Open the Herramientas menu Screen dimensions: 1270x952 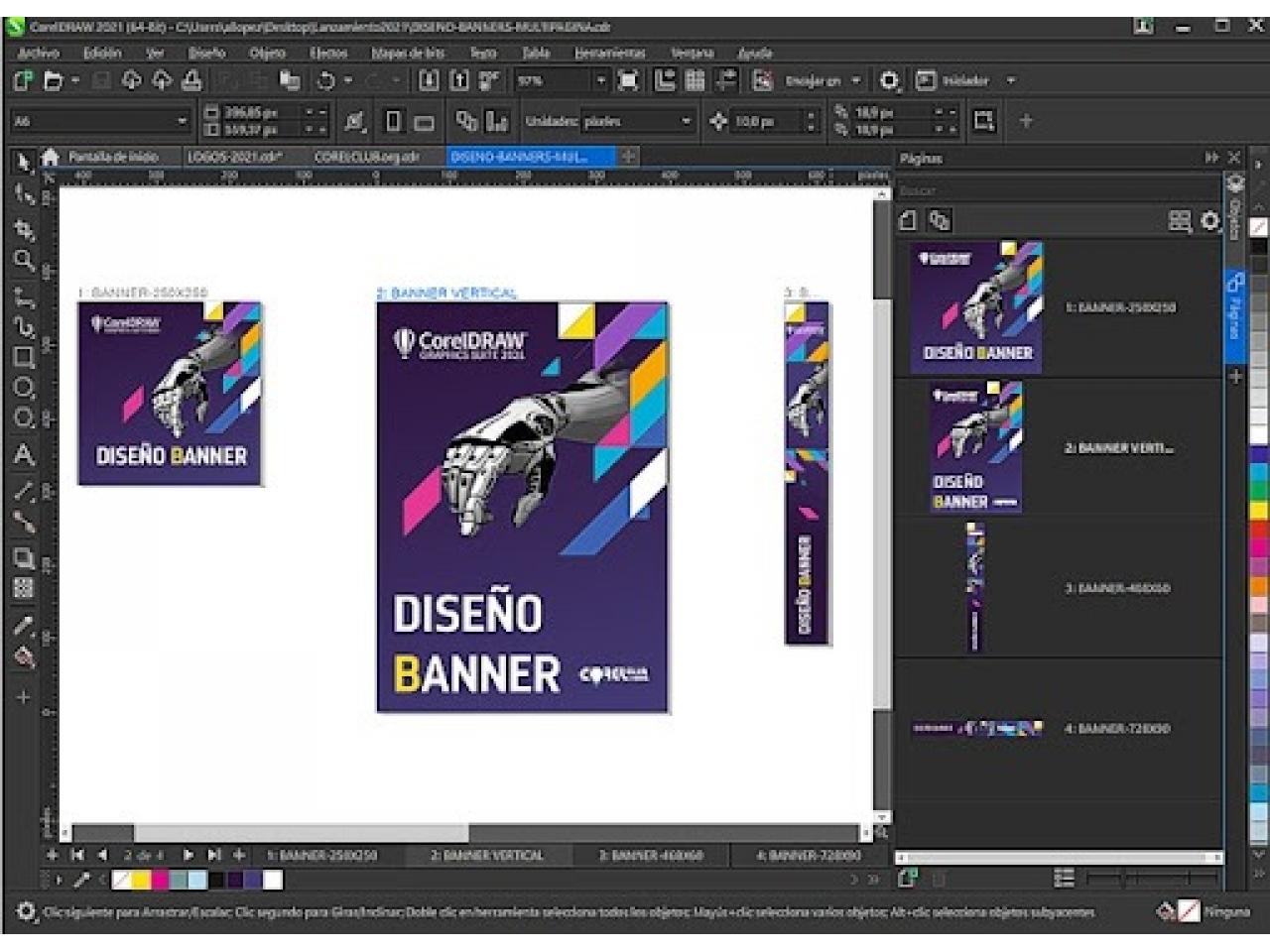[610, 53]
